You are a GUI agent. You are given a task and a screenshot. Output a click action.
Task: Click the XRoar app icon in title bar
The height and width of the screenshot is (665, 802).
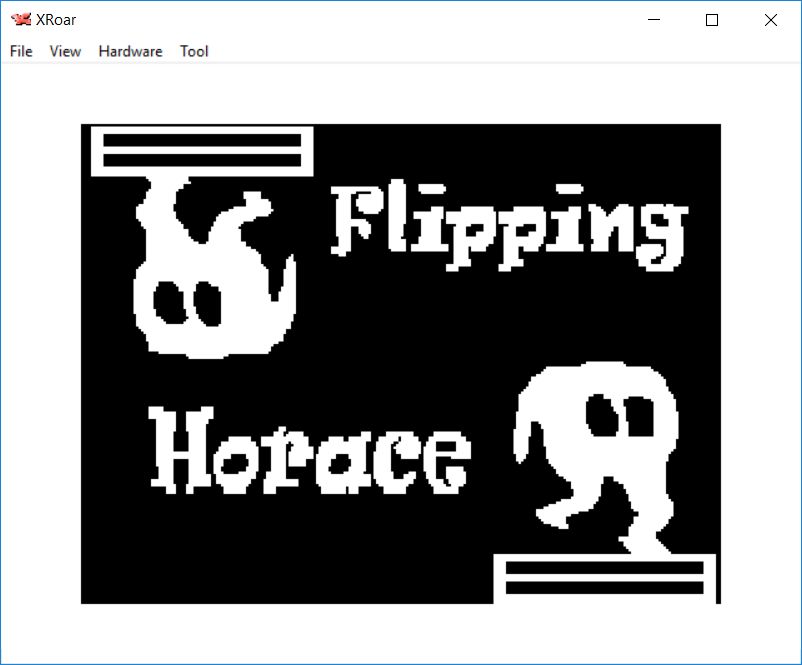[20, 20]
